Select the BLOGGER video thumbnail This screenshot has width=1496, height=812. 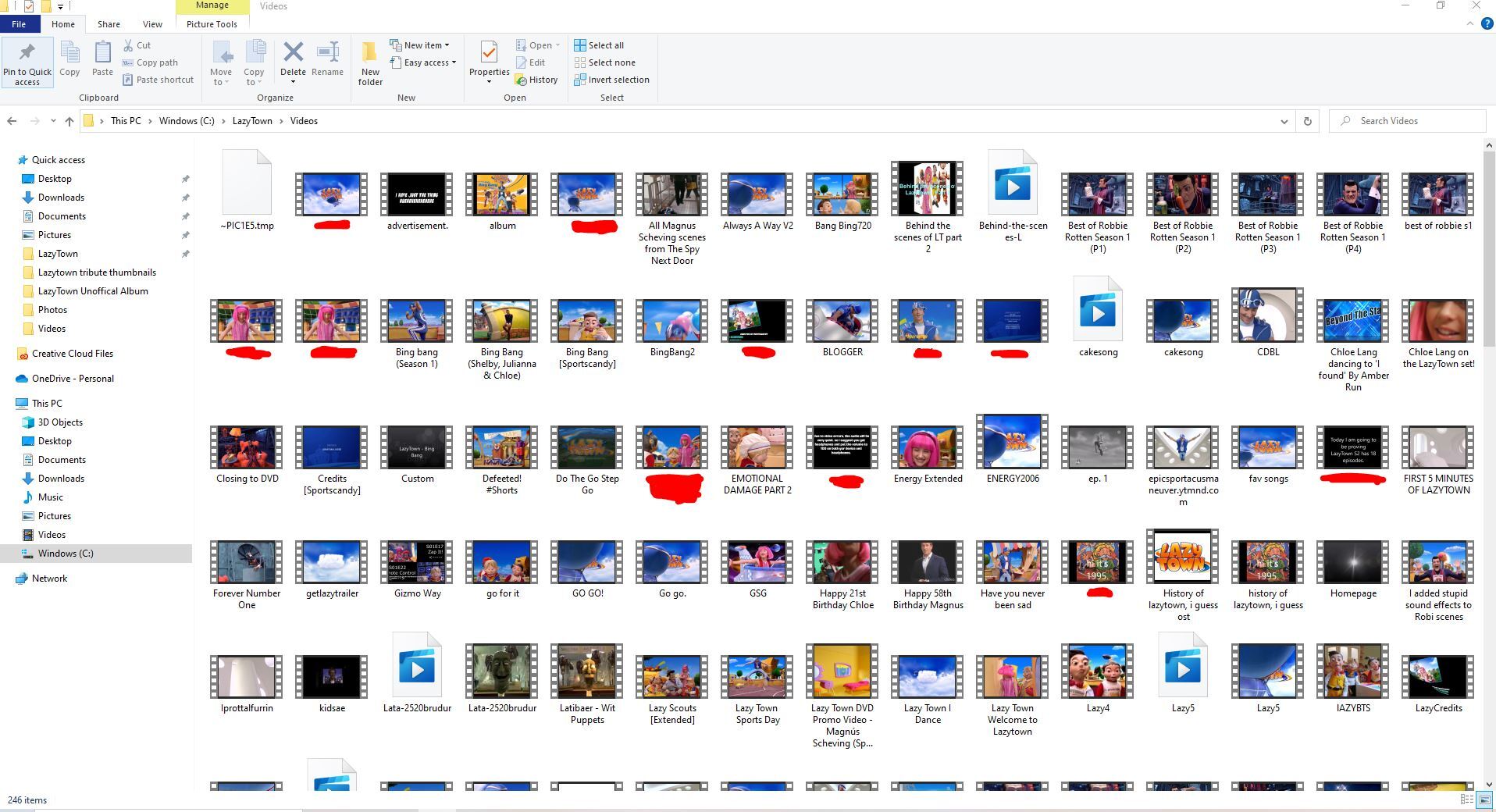(842, 320)
